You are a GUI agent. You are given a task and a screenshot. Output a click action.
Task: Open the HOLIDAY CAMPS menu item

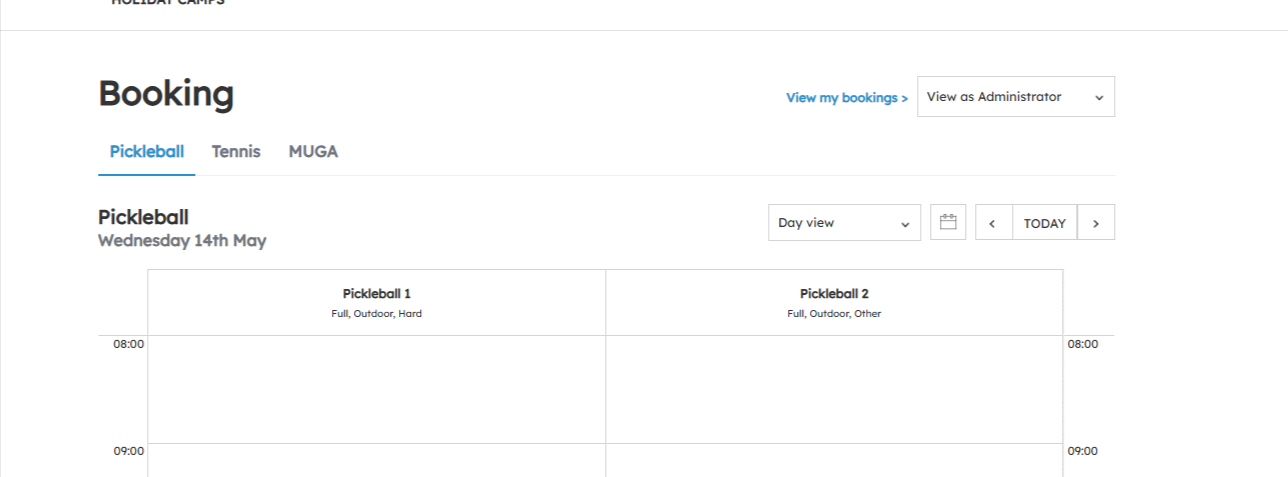click(168, 3)
